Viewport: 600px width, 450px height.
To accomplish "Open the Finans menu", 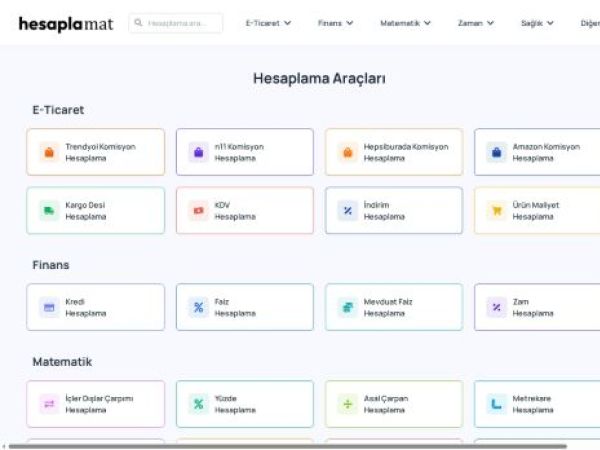I will click(335, 23).
